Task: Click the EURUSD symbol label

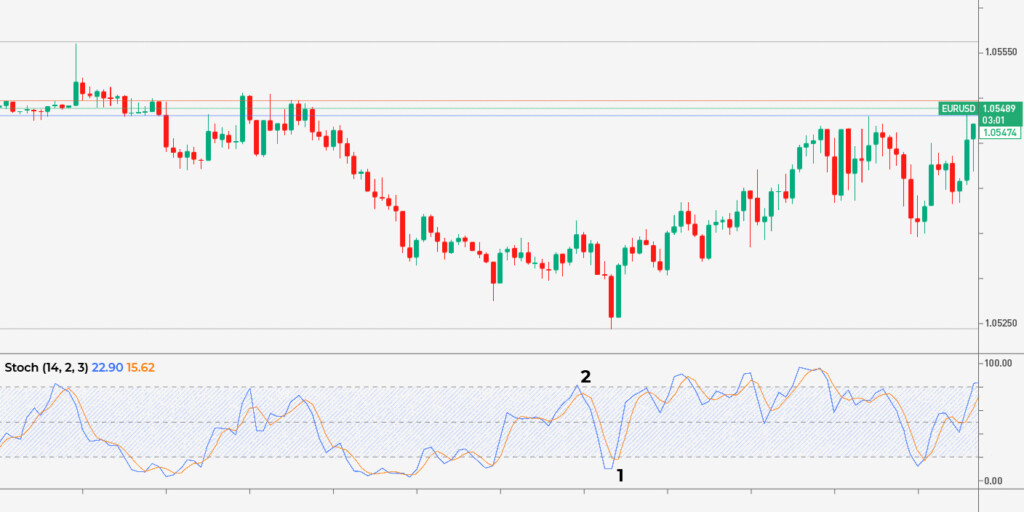Action: (958, 108)
